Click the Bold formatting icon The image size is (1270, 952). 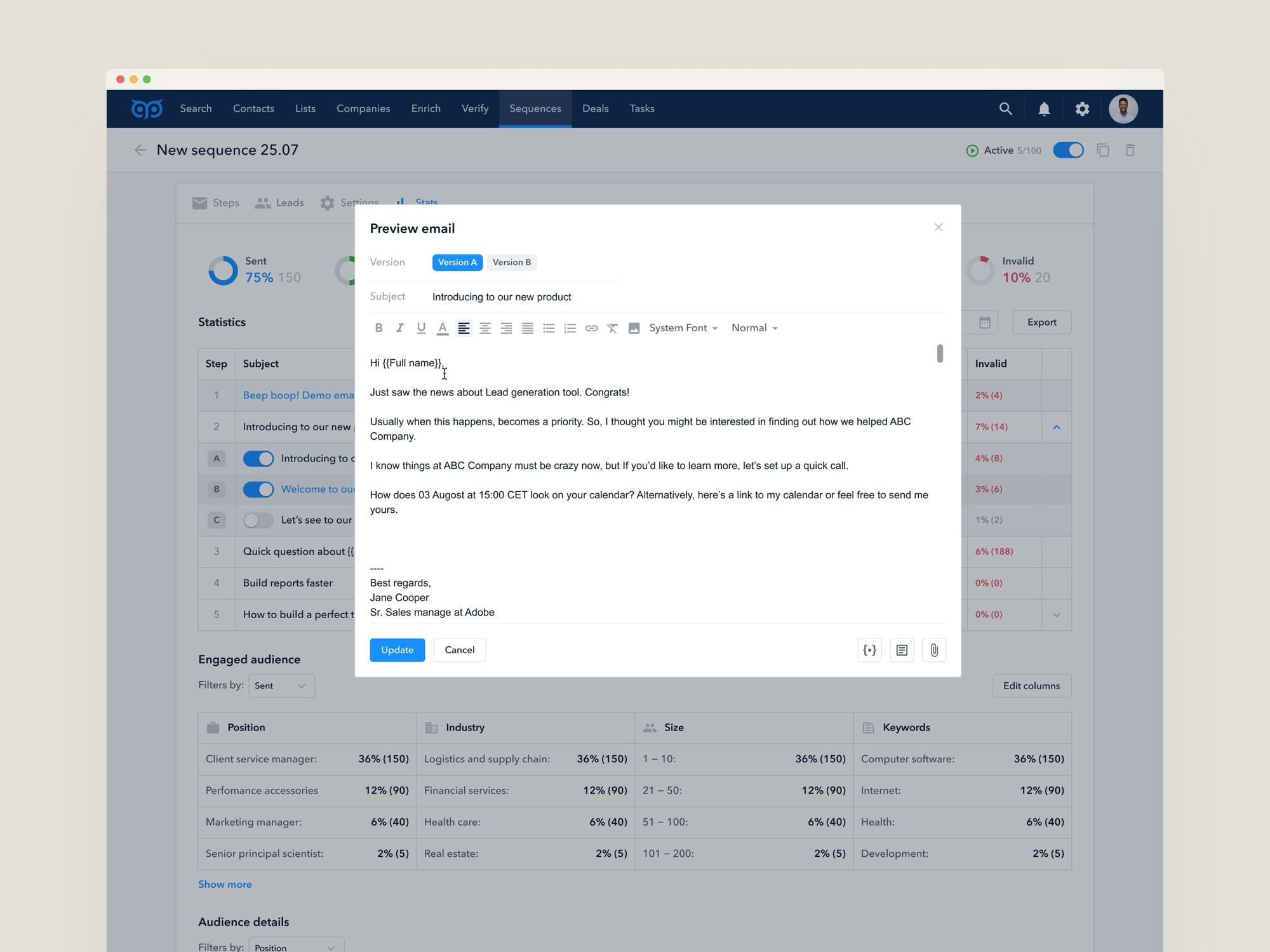coord(378,328)
